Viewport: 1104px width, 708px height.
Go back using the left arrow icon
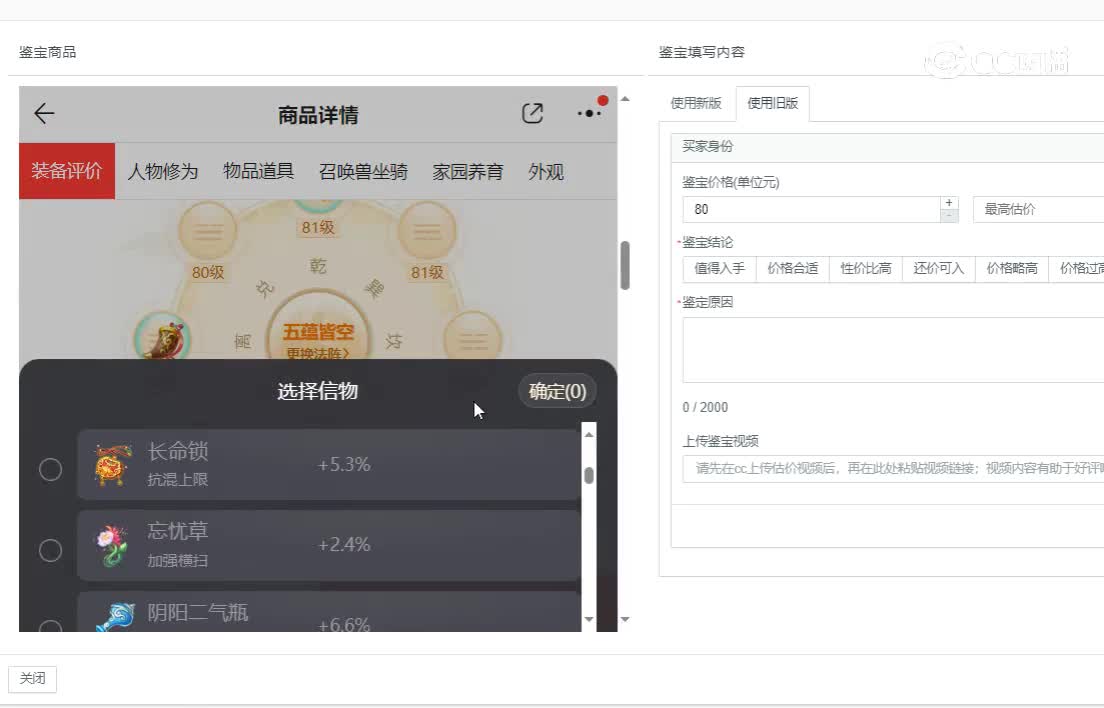click(44, 113)
